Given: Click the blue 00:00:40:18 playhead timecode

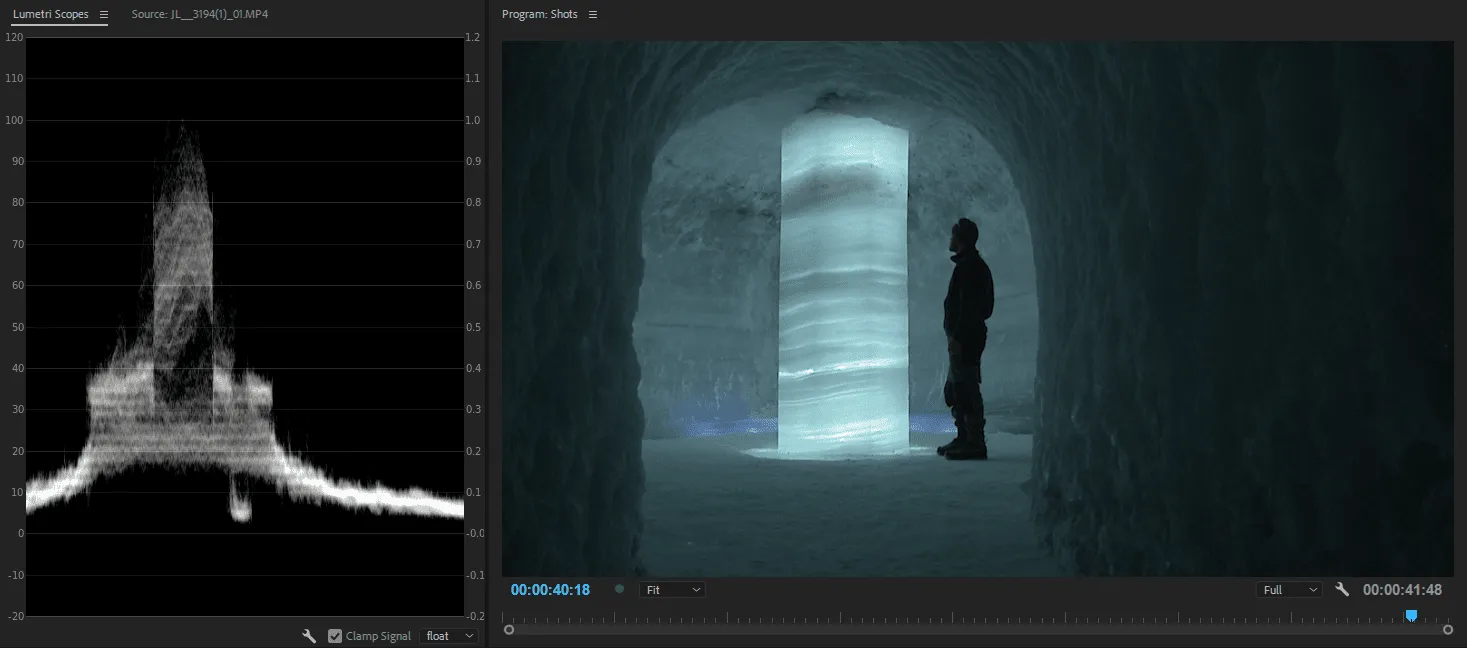Looking at the screenshot, I should 550,590.
